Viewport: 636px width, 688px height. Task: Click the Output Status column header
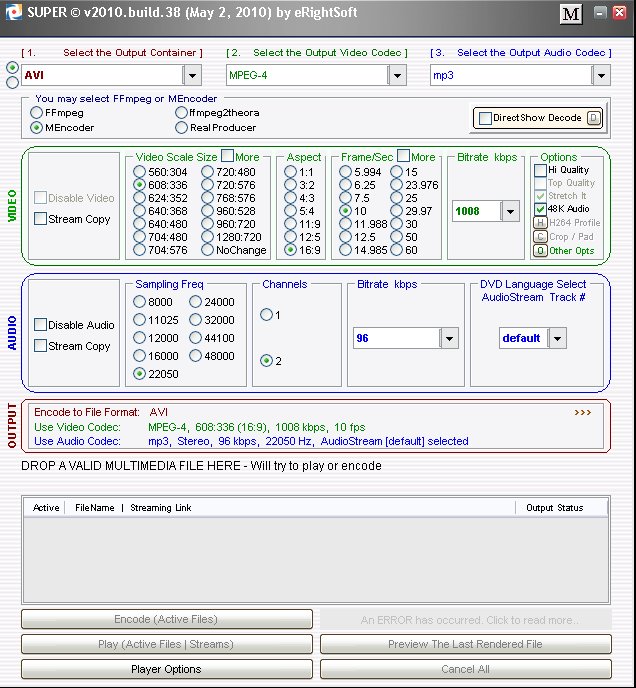(555, 508)
